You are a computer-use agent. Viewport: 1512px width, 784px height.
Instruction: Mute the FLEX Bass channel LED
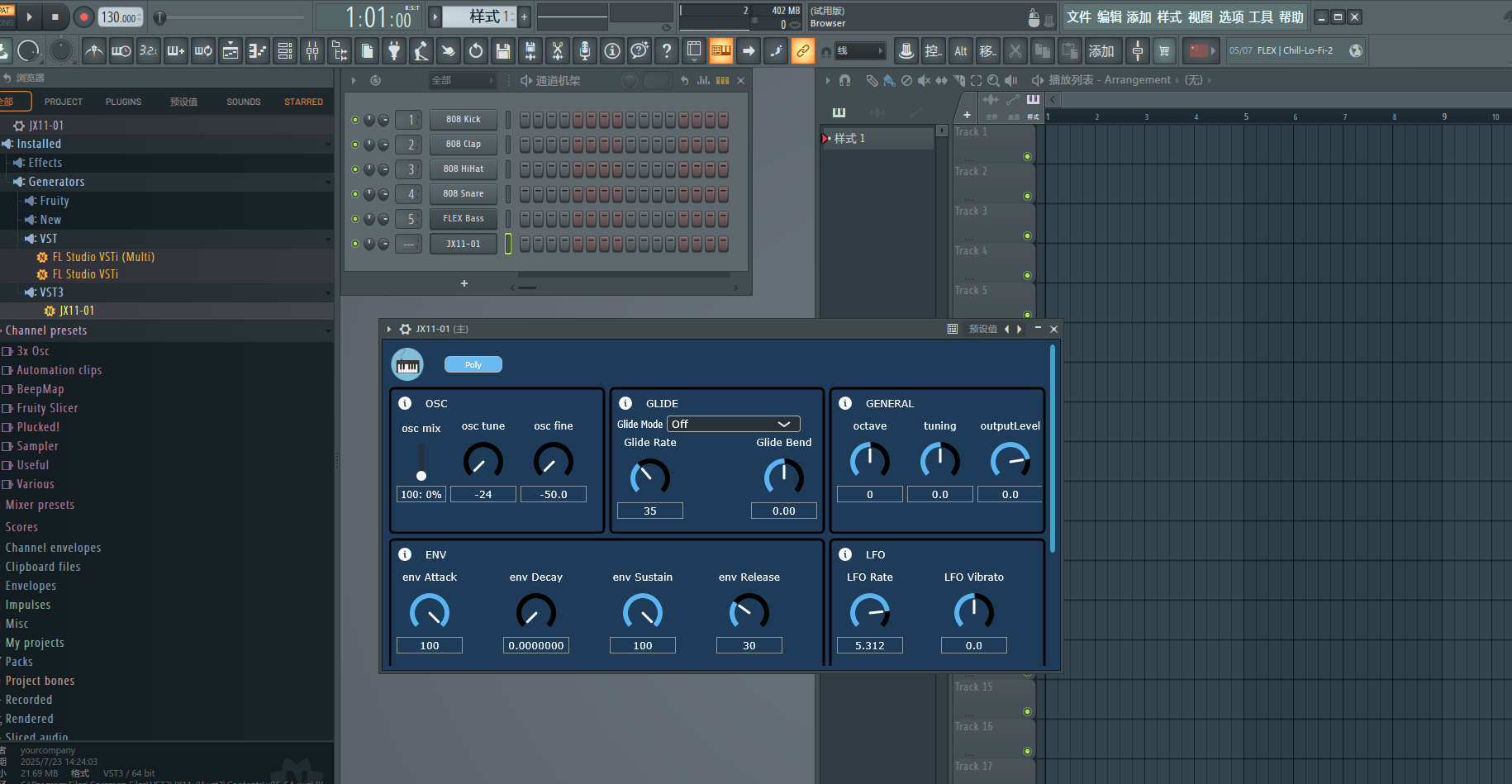(x=355, y=219)
